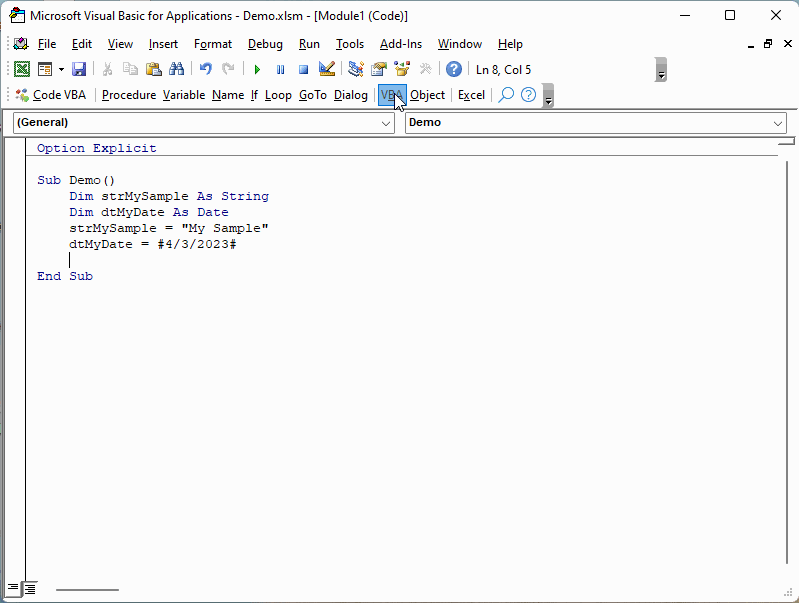Open the Loop menu
799x603 pixels.
coord(278,95)
